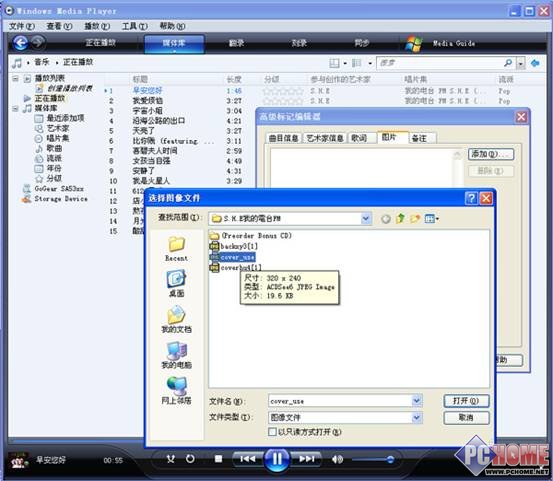Image resolution: width=553 pixels, height=481 pixels.
Task: Click the 打开 button
Action: pos(466,401)
